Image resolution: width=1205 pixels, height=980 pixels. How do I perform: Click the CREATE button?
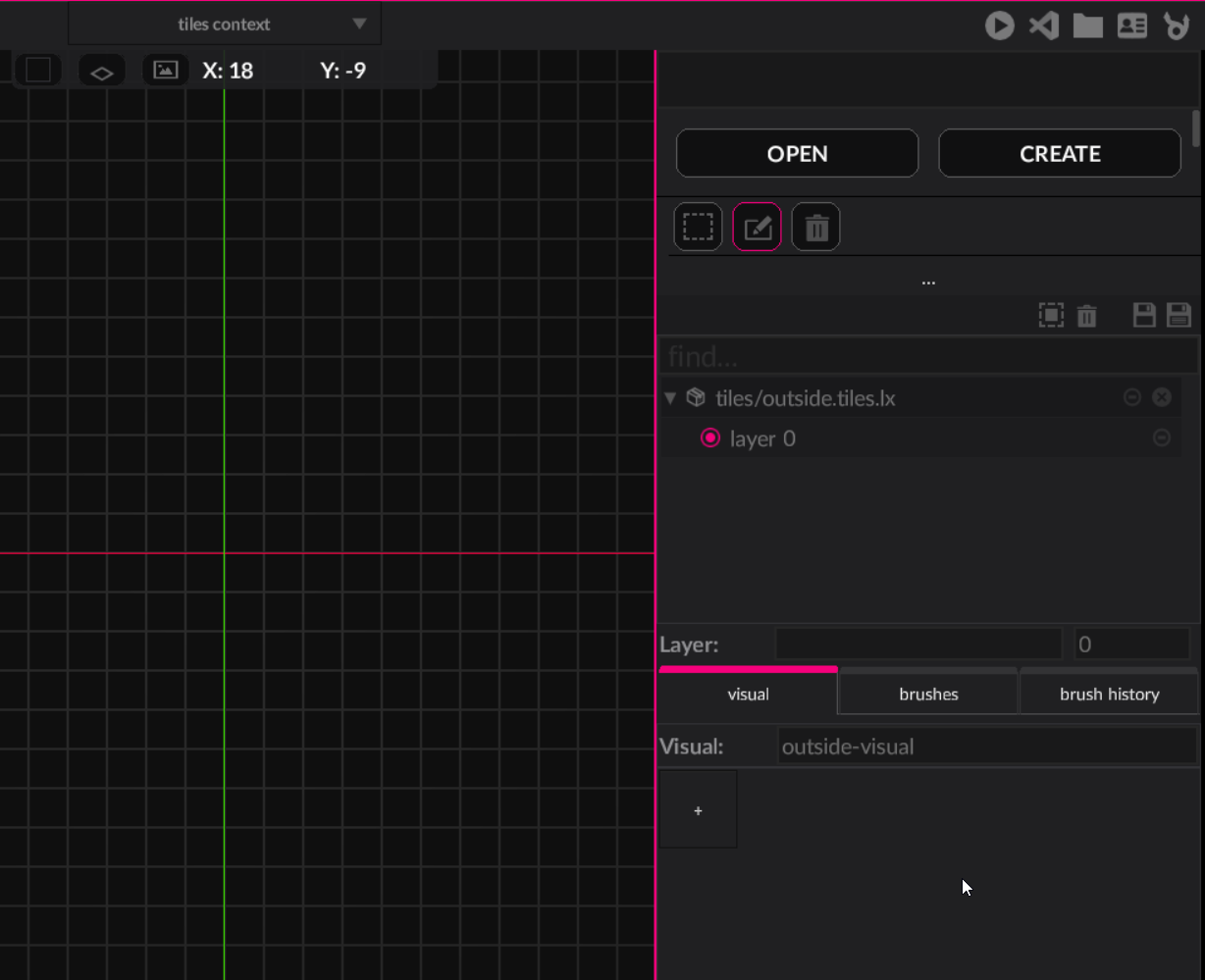click(x=1060, y=154)
